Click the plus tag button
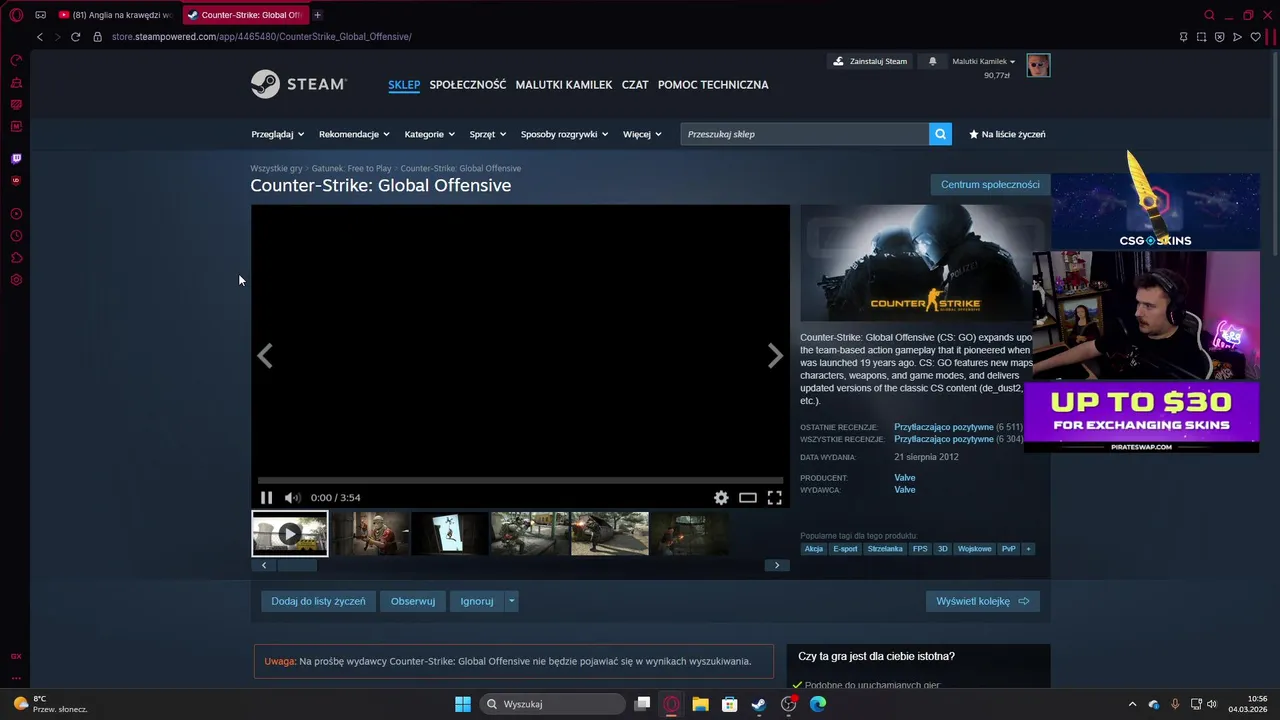Screen dimensions: 1280x720 [1028, 549]
